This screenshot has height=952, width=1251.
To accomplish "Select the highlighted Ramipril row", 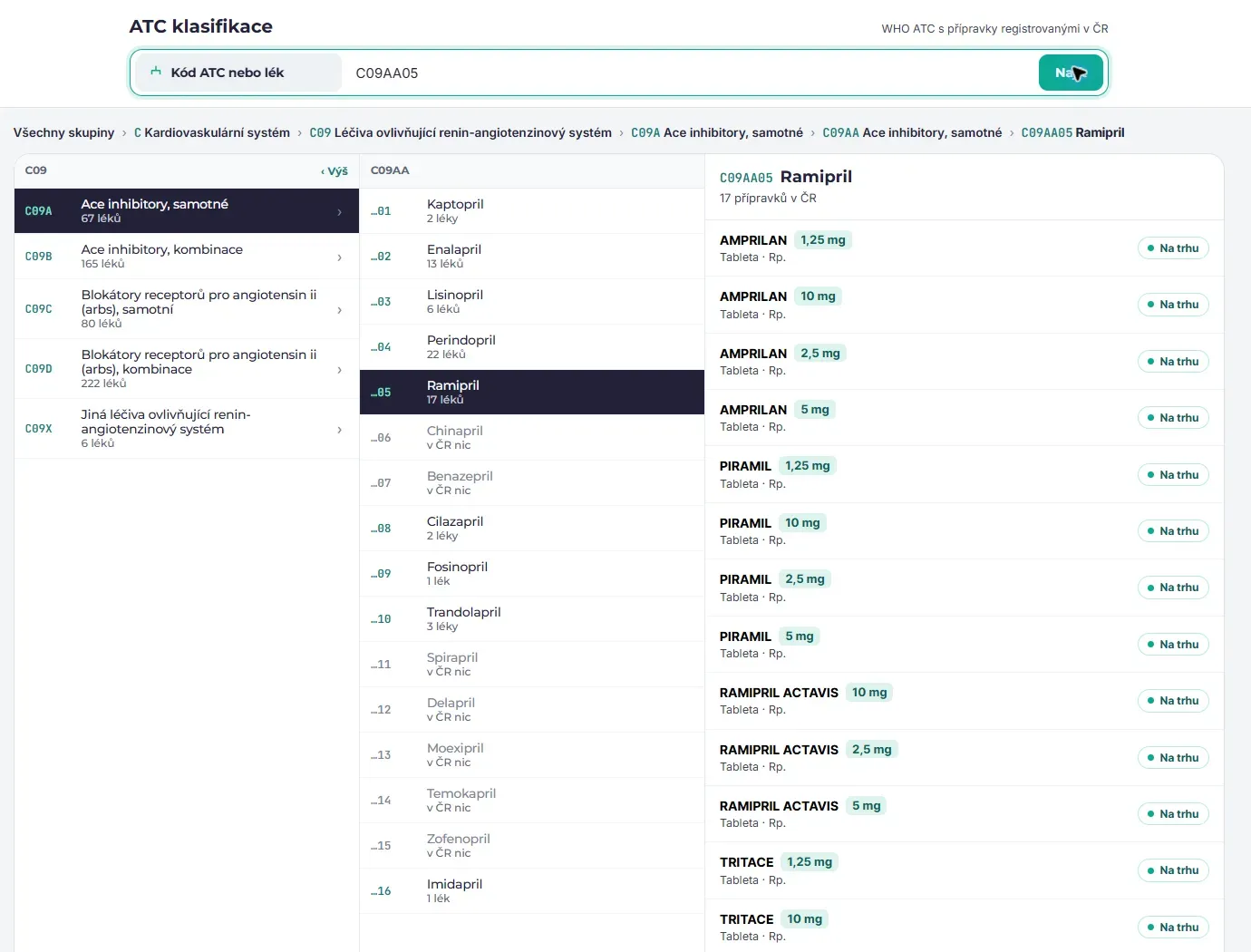I will (532, 393).
